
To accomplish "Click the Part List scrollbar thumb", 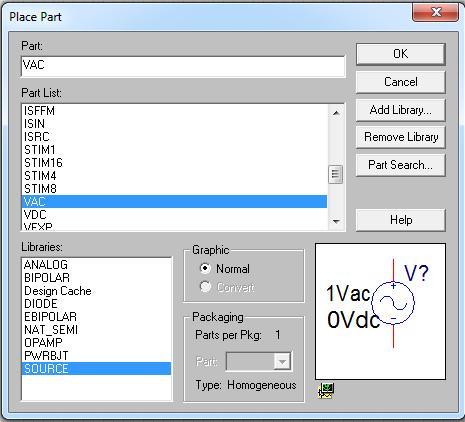I will click(x=335, y=174).
